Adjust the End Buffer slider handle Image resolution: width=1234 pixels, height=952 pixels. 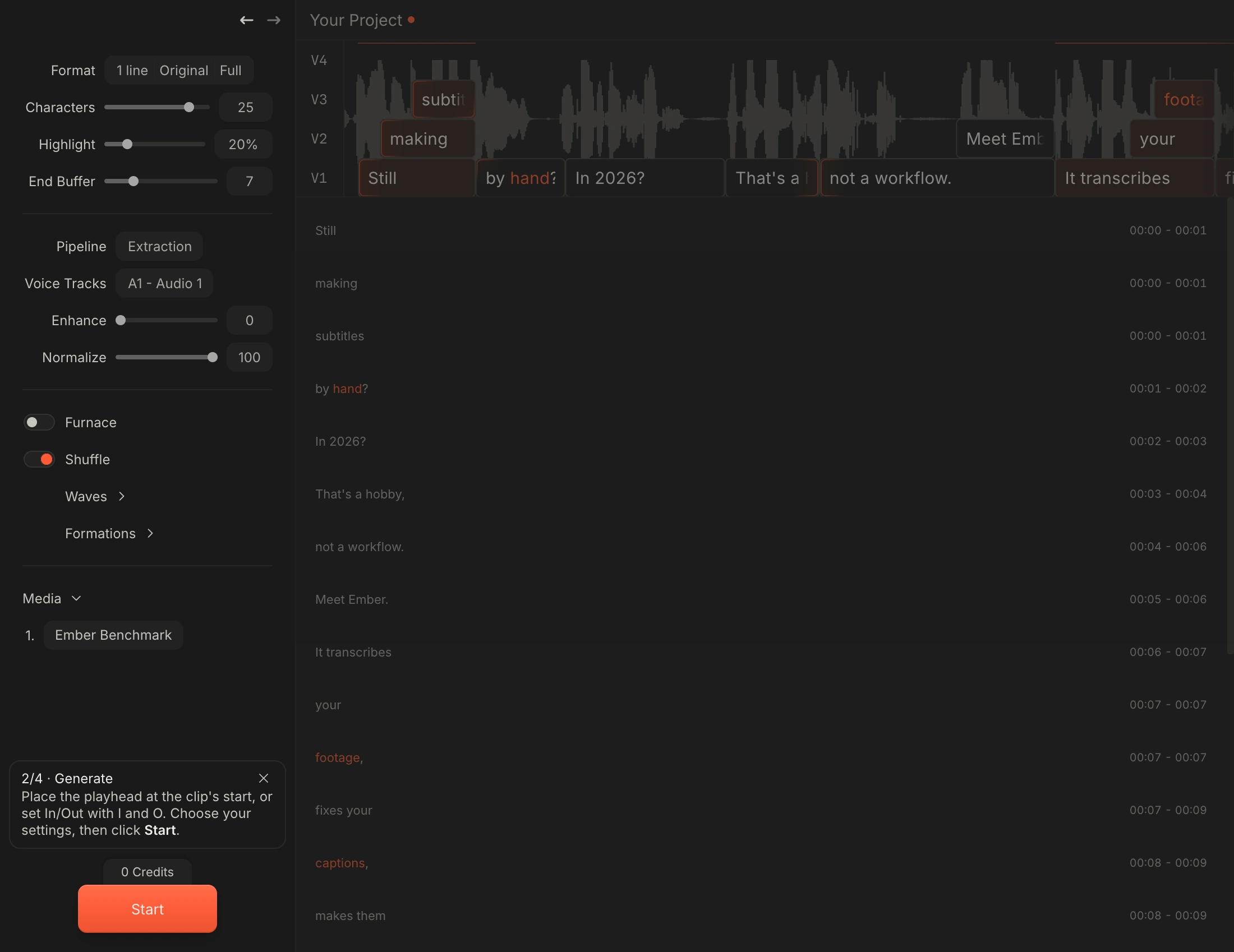133,181
